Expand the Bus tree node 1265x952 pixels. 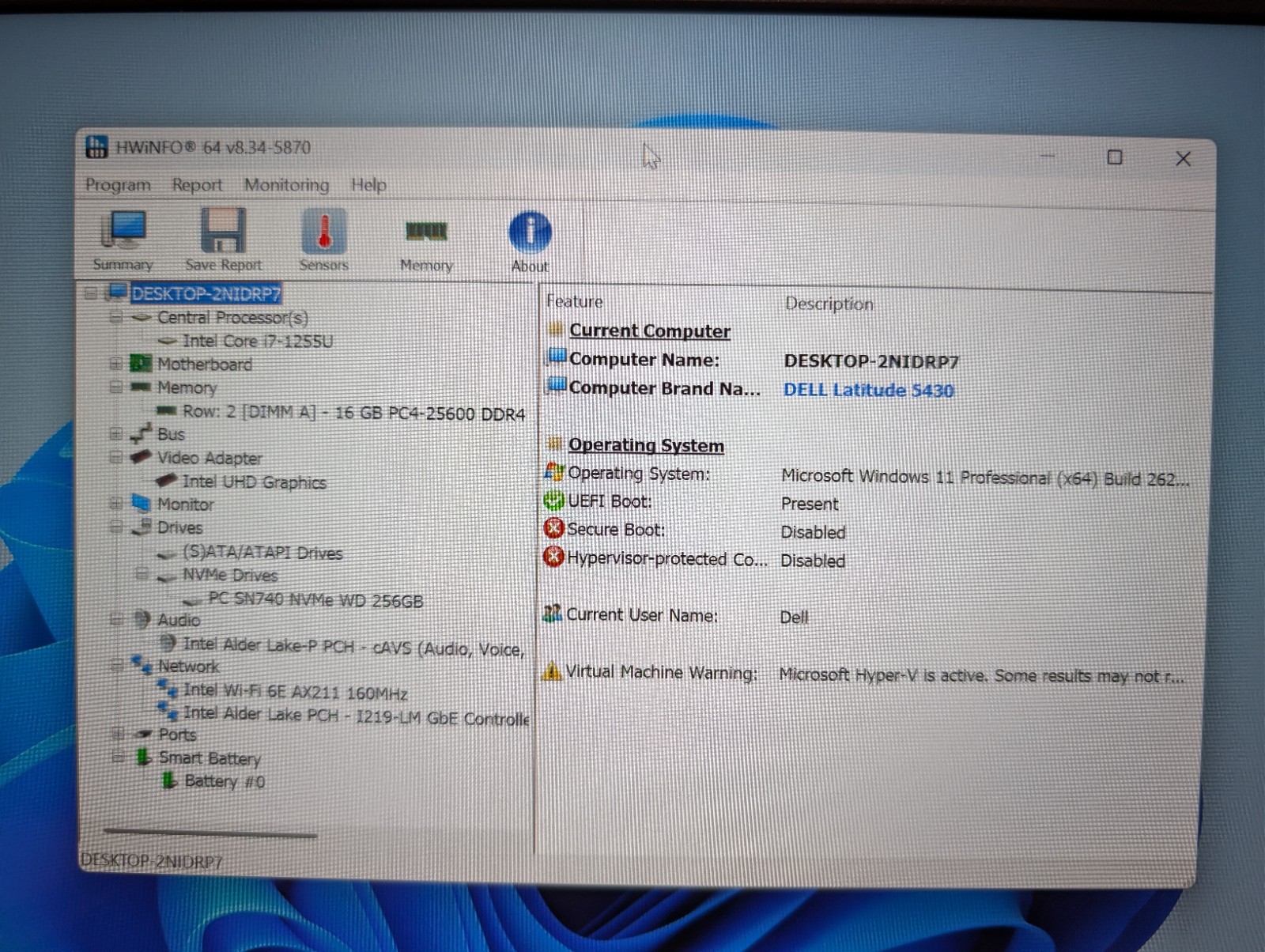click(116, 433)
